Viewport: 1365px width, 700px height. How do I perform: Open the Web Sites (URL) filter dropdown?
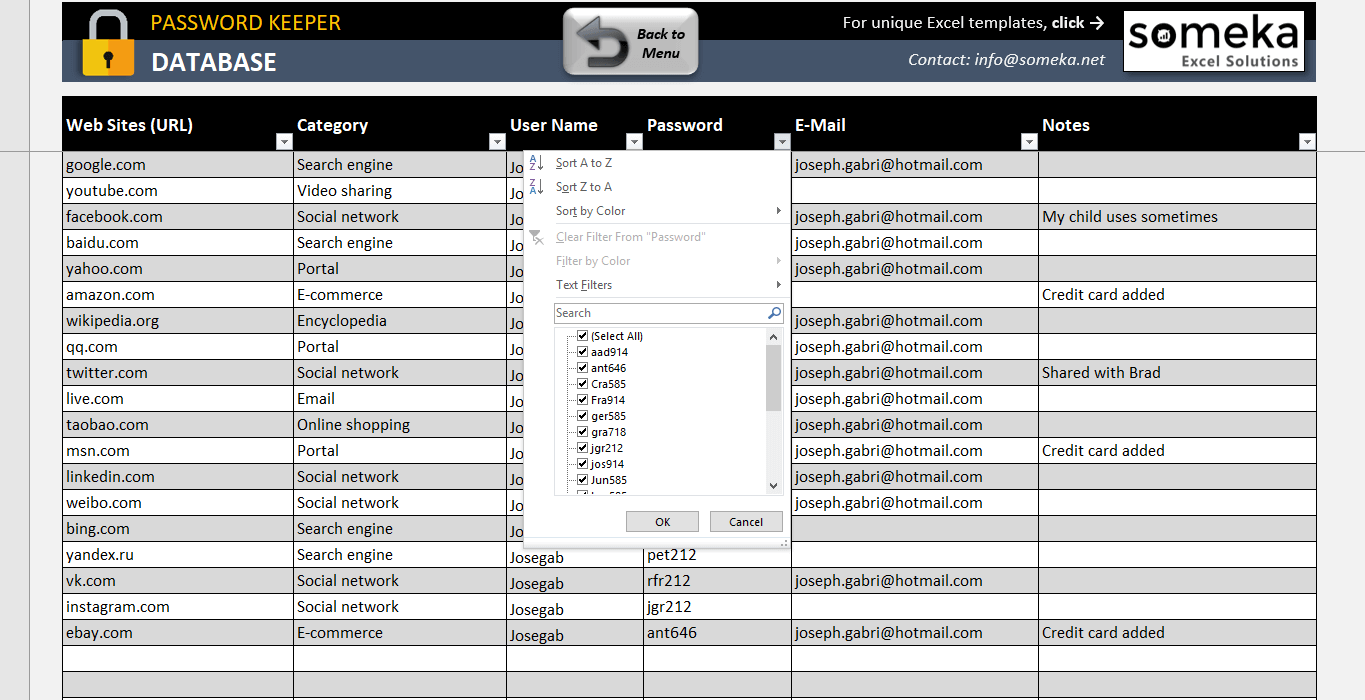click(283, 142)
